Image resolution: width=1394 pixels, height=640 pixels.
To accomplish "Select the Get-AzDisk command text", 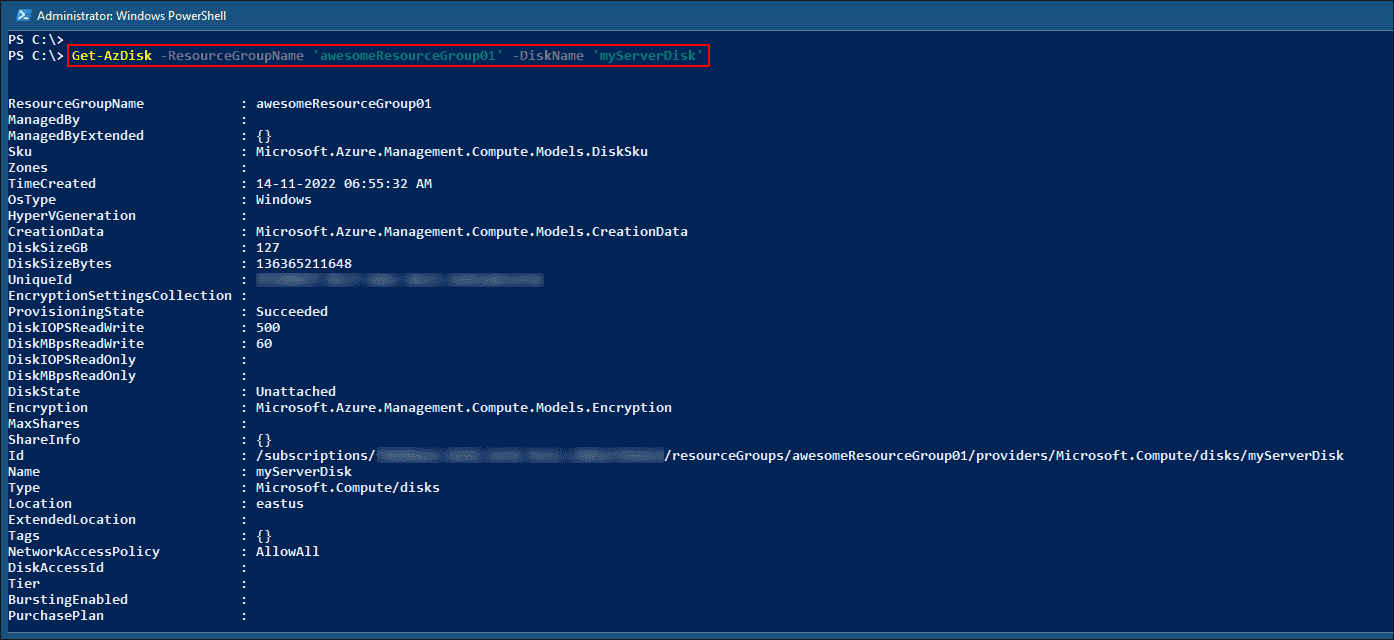I will click(111, 55).
